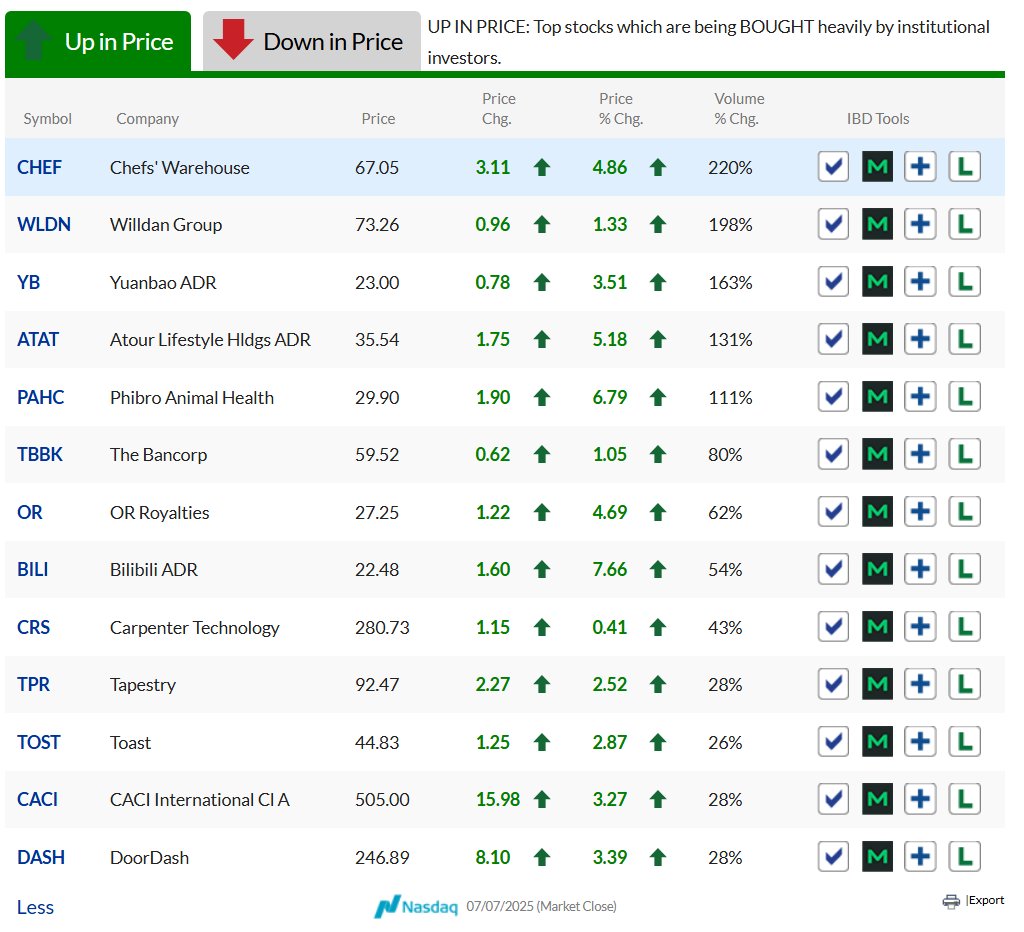Image resolution: width=1024 pixels, height=932 pixels.
Task: Open WLDN symbol link
Action: coord(44,225)
